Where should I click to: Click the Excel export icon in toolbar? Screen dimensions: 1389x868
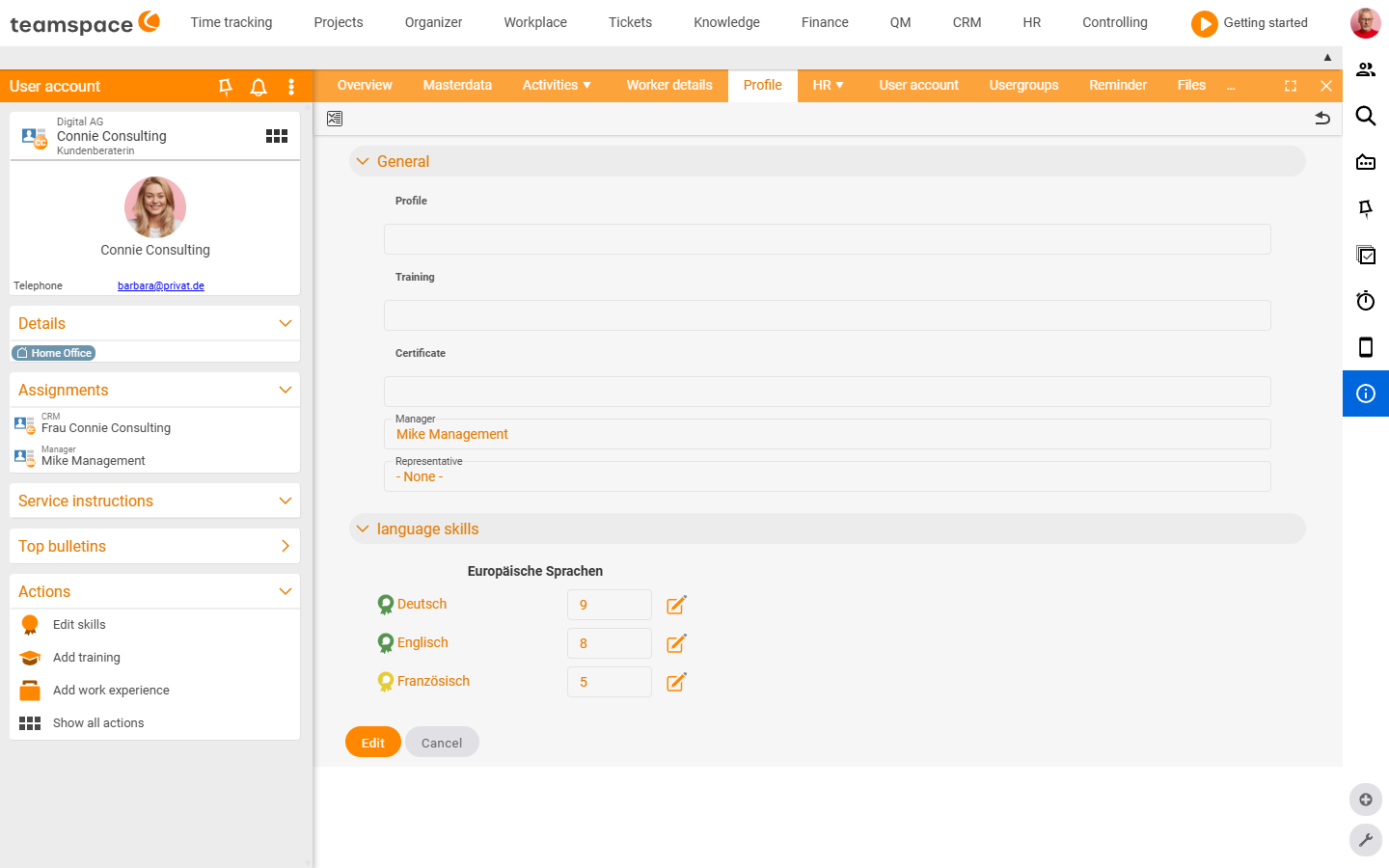335,119
